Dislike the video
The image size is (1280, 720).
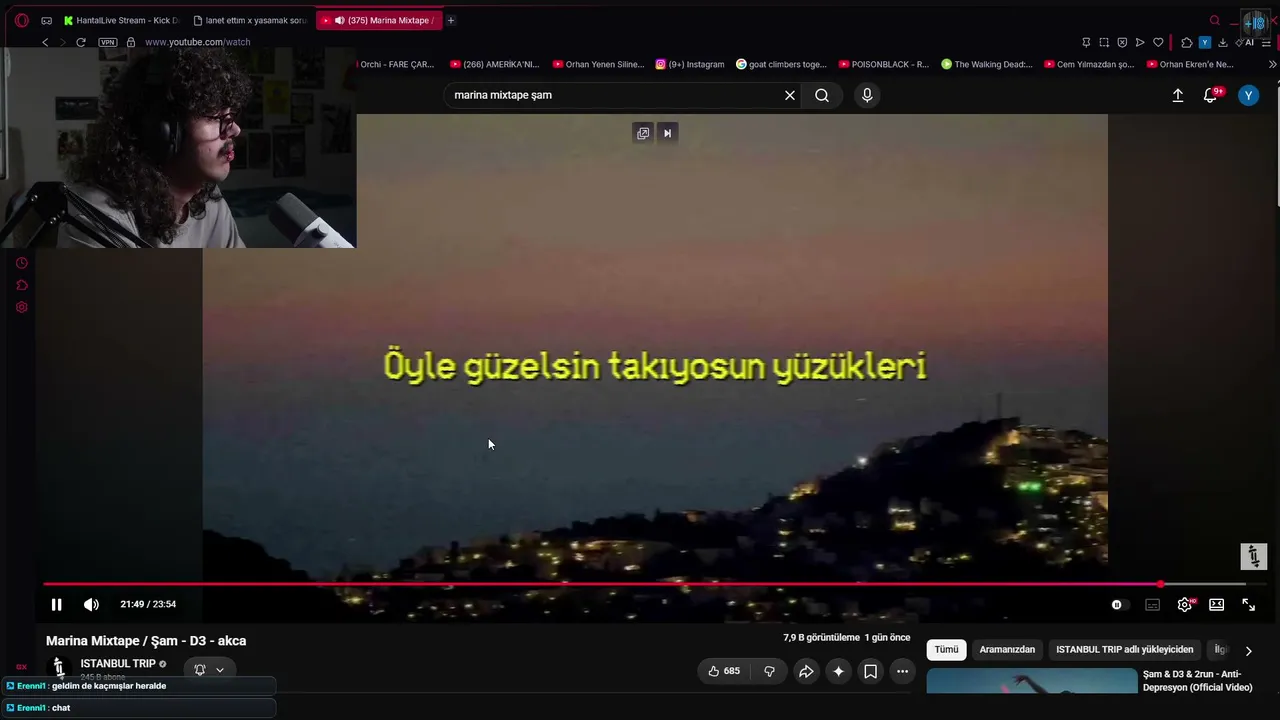(x=769, y=671)
